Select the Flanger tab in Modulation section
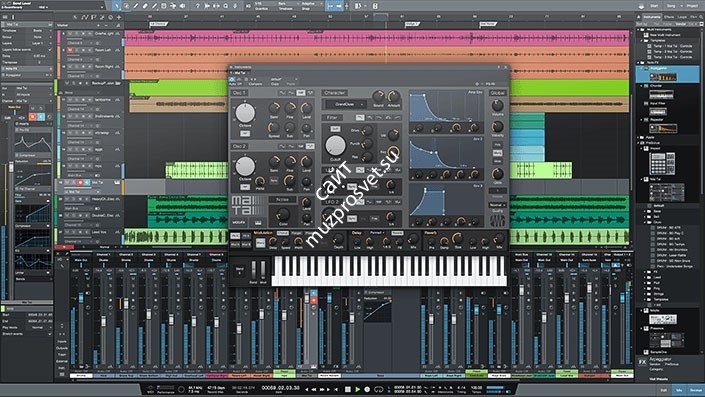The image size is (705, 397). (x=297, y=233)
